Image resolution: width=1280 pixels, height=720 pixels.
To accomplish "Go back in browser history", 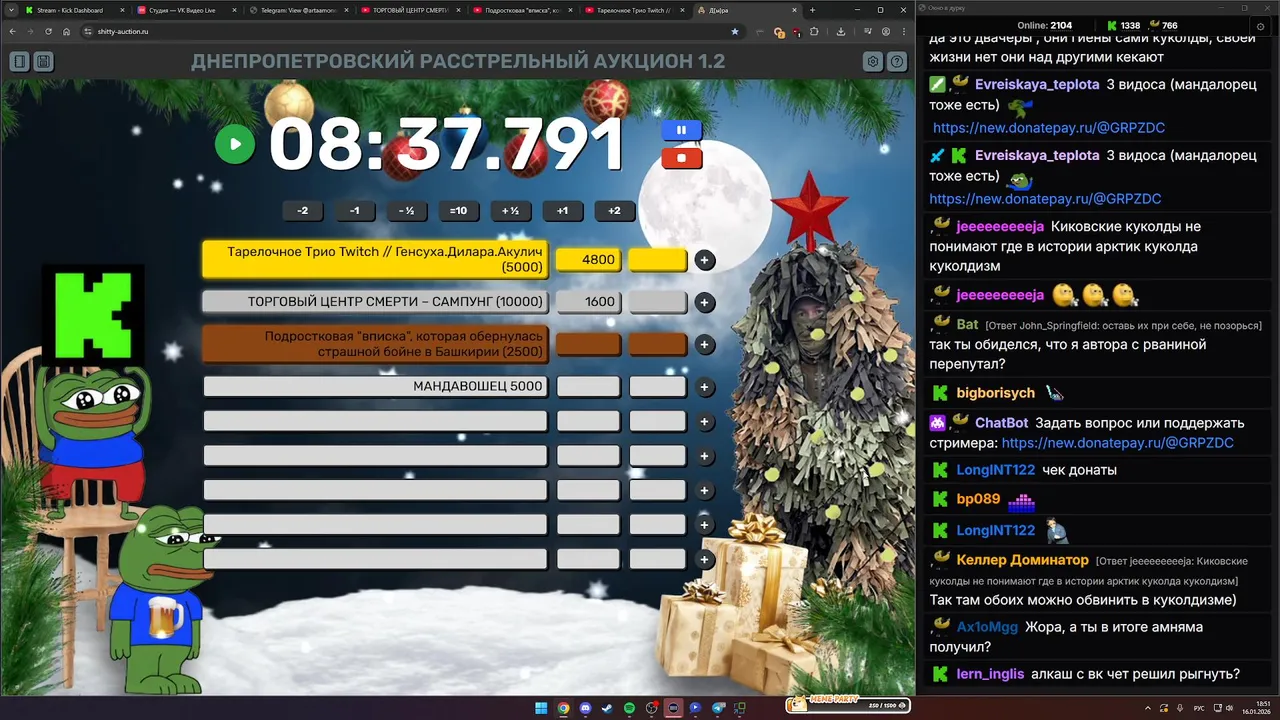I will pos(12,31).
